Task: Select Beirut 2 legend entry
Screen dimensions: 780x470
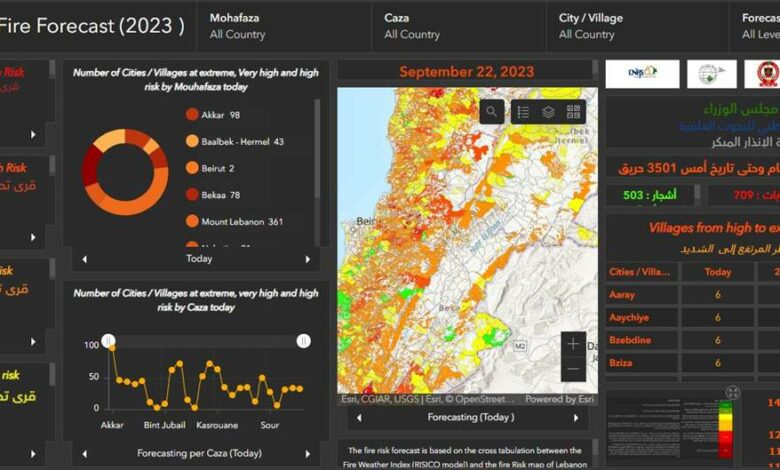Action: point(210,168)
